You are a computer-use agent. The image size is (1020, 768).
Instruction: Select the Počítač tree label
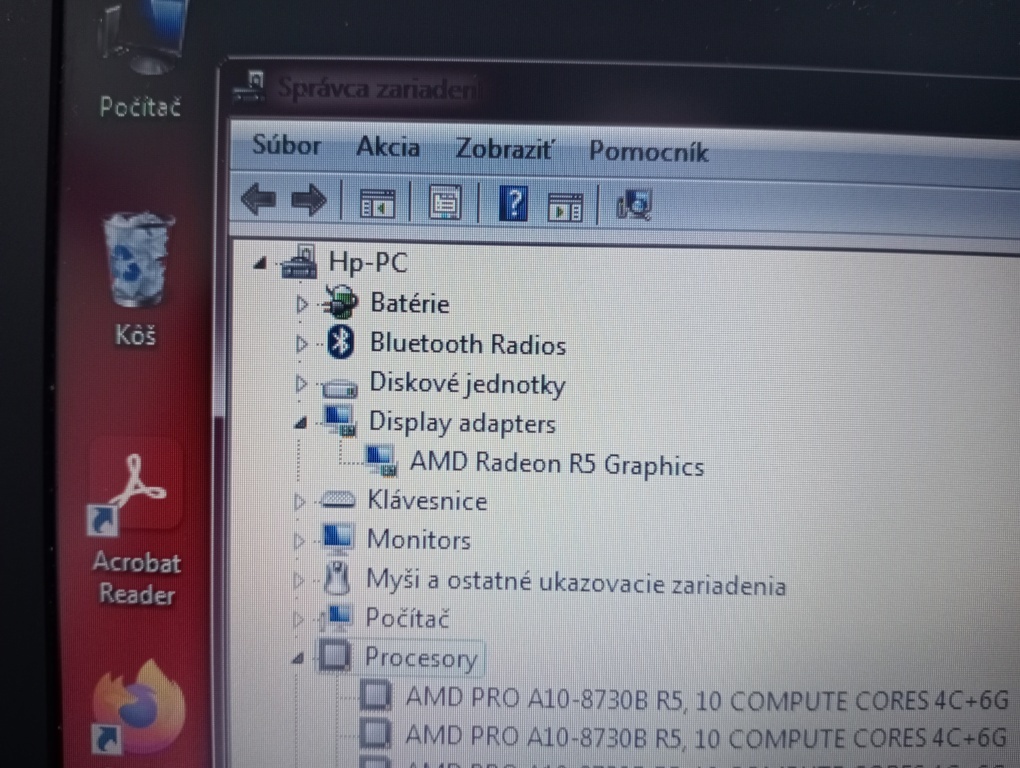click(407, 618)
